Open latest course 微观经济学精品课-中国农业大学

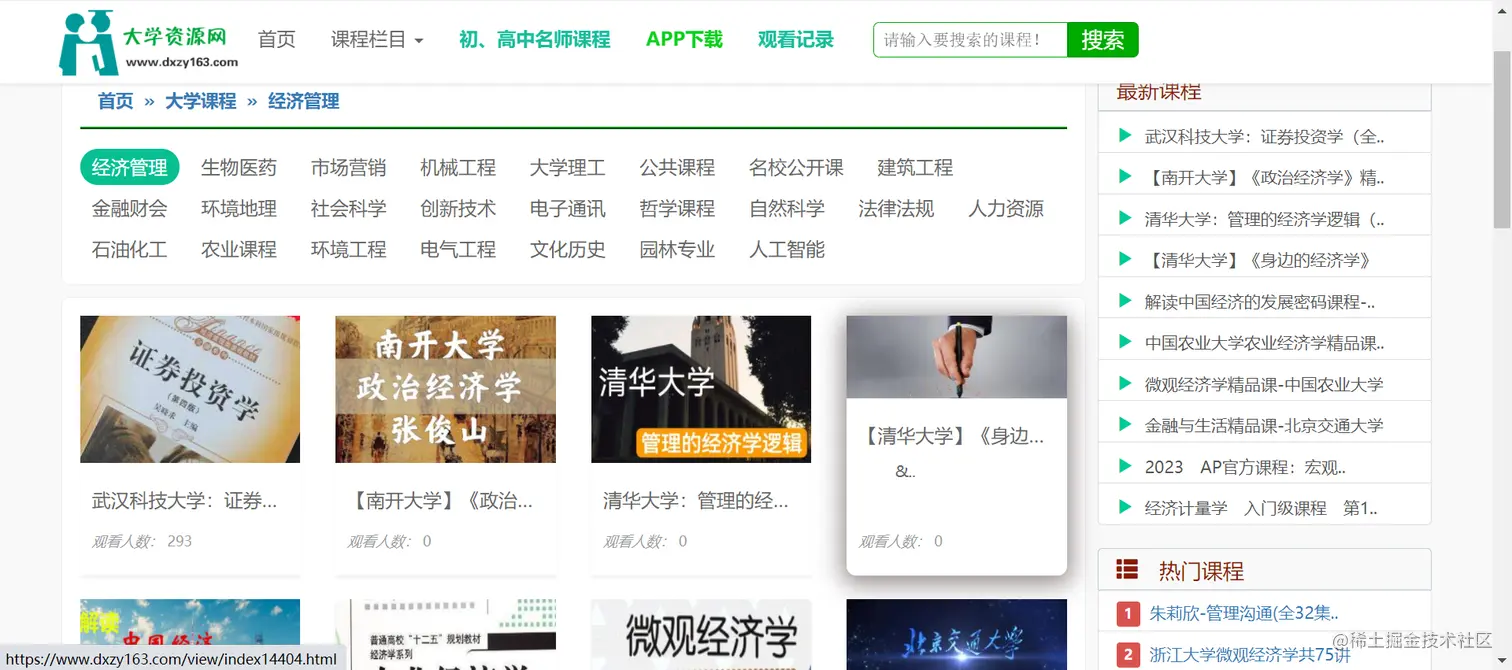(1264, 384)
